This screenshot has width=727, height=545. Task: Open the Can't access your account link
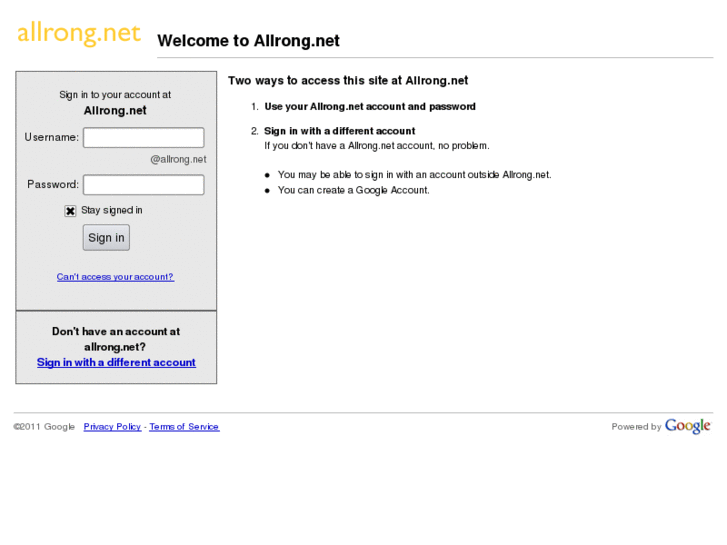pos(115,277)
